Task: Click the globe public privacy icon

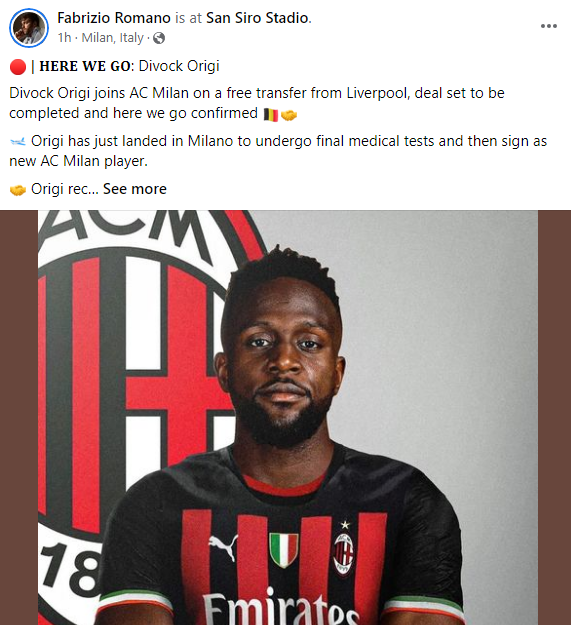Action: pos(159,38)
